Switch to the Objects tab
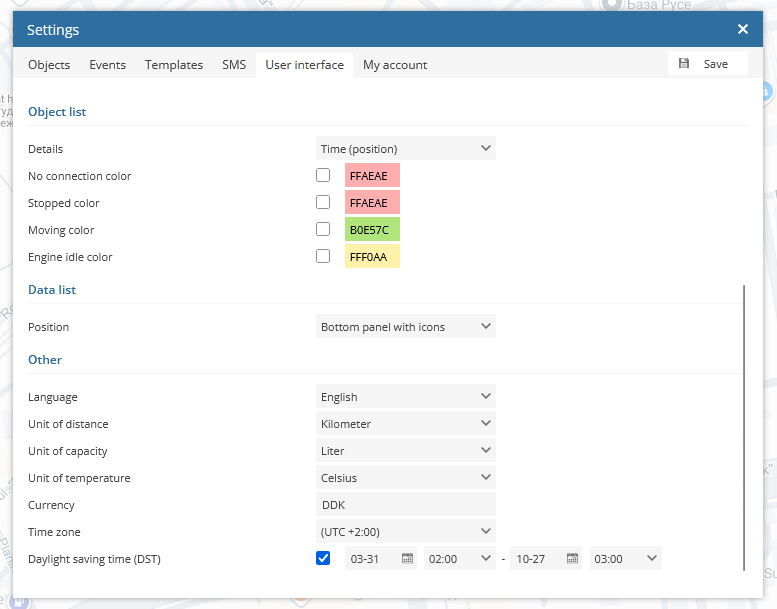 [49, 65]
